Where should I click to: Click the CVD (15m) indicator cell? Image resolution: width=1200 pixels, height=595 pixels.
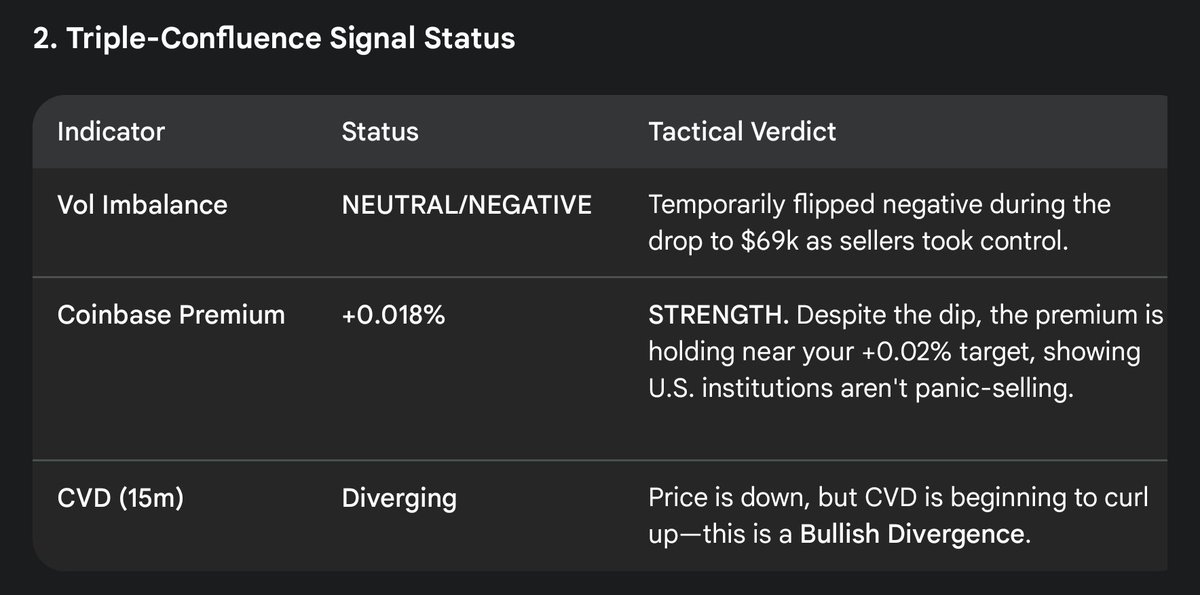[120, 497]
